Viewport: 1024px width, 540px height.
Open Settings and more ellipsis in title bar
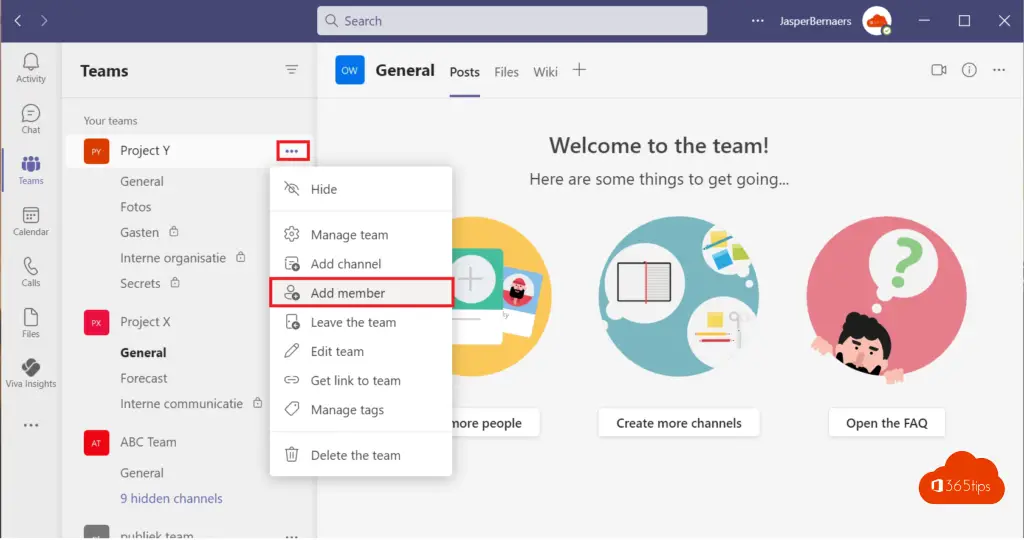pos(758,21)
